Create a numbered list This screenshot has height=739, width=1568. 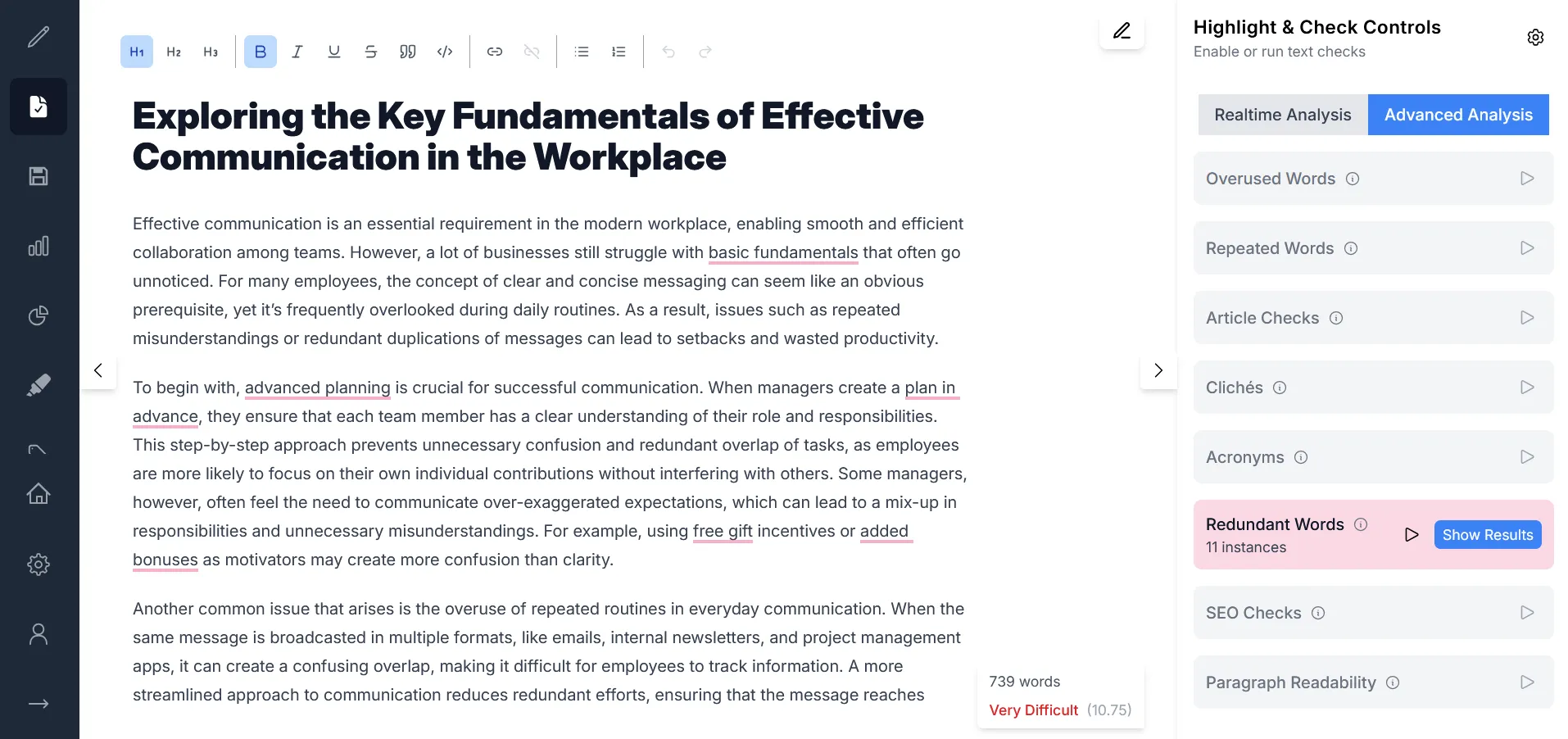pos(619,52)
